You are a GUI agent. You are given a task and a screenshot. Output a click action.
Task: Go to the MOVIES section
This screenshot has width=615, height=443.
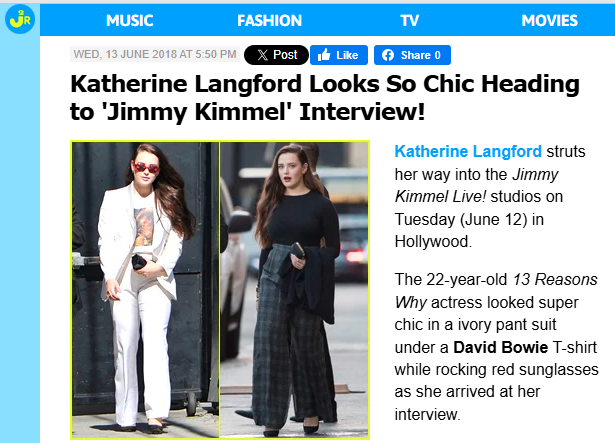(x=549, y=20)
